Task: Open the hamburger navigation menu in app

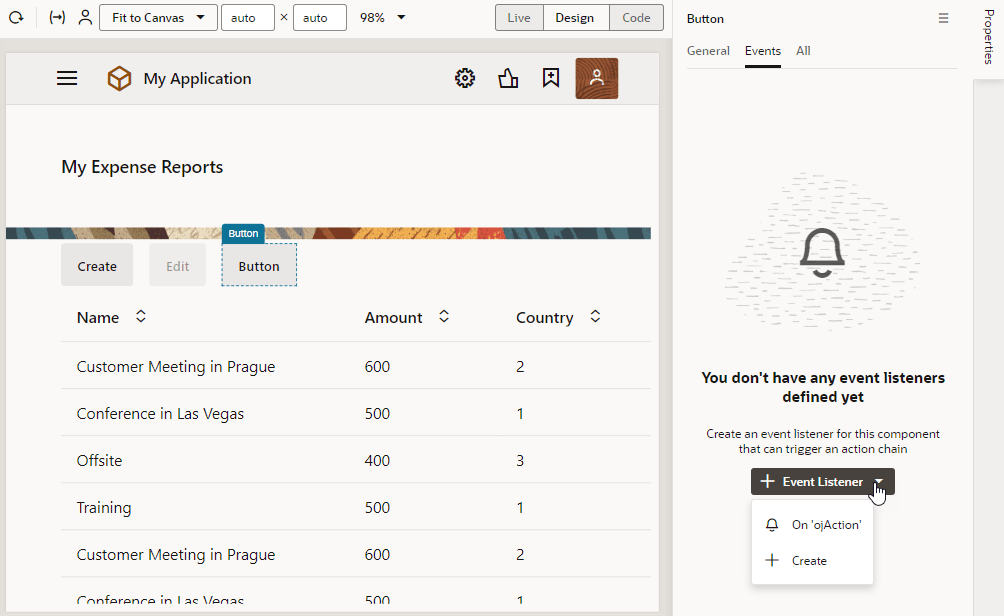Action: coord(67,79)
